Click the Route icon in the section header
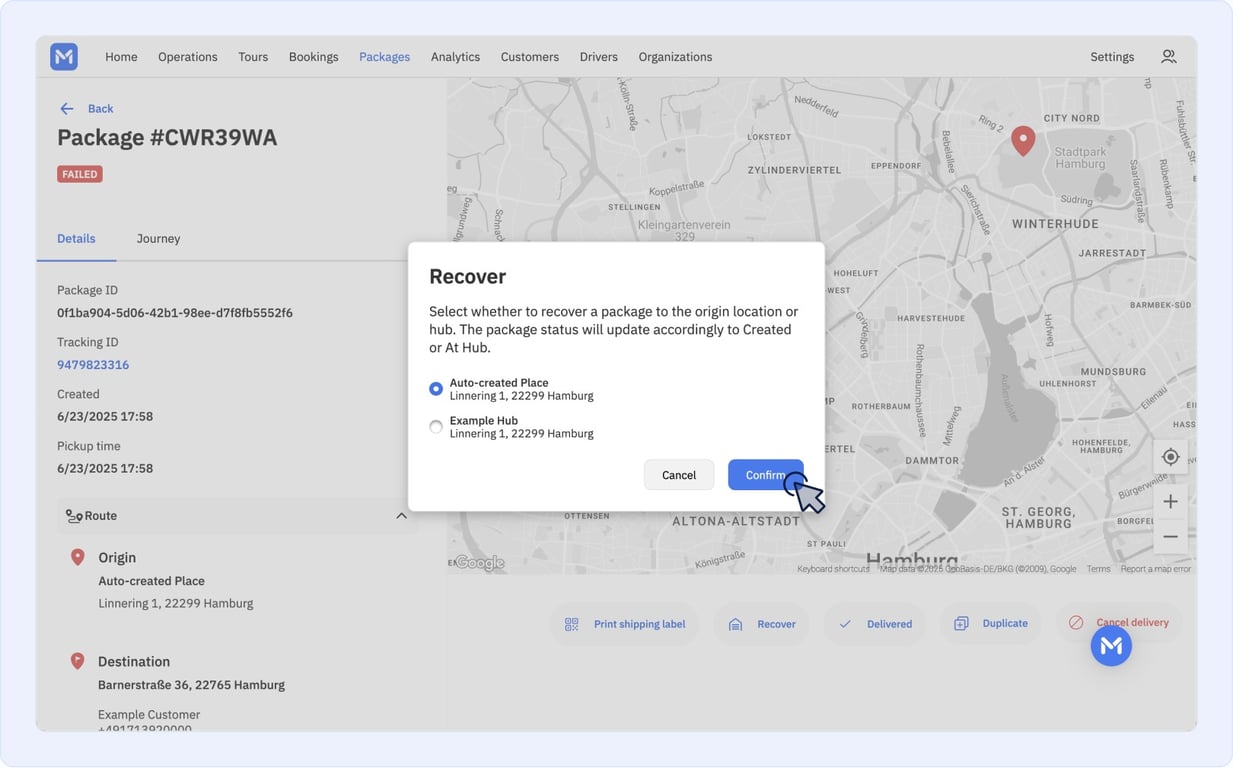The width and height of the screenshot is (1233, 768). tap(74, 516)
